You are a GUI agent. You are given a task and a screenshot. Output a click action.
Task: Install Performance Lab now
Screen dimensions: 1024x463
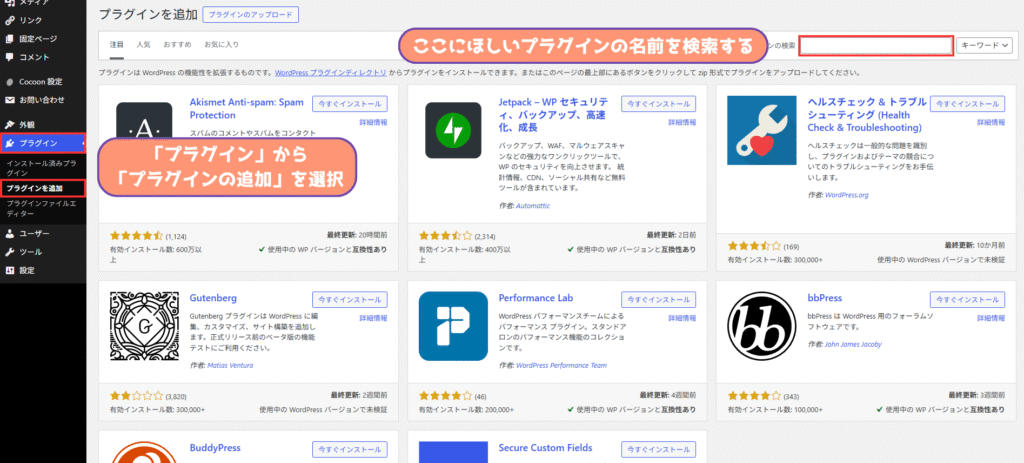pos(658,300)
